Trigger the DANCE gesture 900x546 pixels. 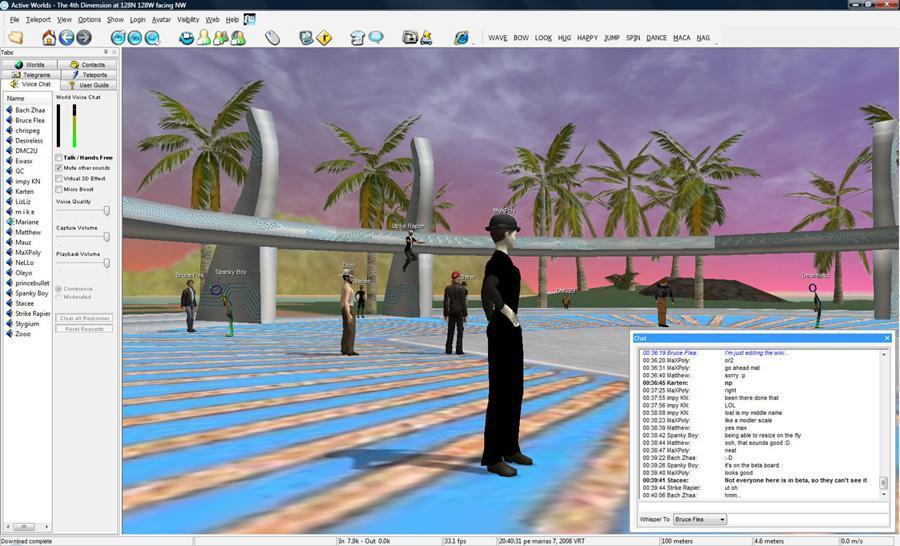657,38
